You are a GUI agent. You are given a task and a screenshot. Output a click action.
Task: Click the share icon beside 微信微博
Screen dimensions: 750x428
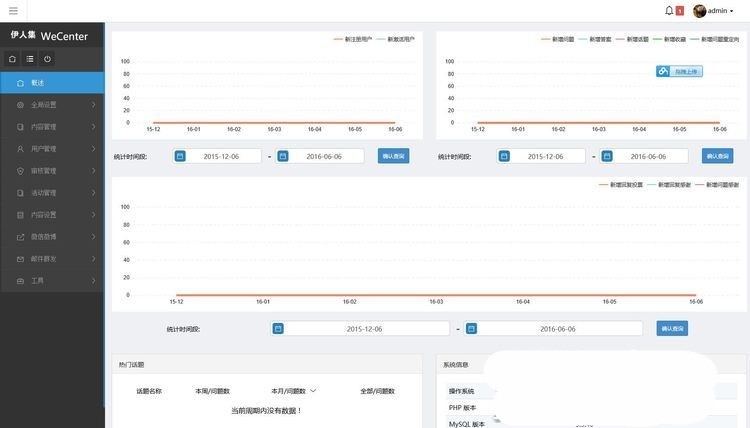tap(20, 237)
